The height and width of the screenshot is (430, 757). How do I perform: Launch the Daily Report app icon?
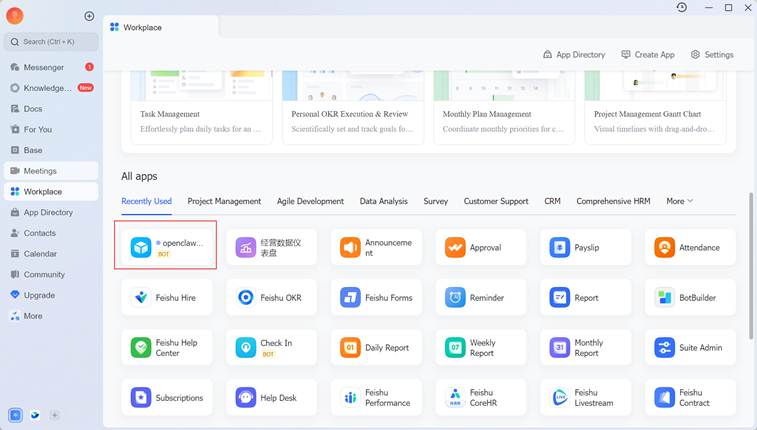coord(350,347)
